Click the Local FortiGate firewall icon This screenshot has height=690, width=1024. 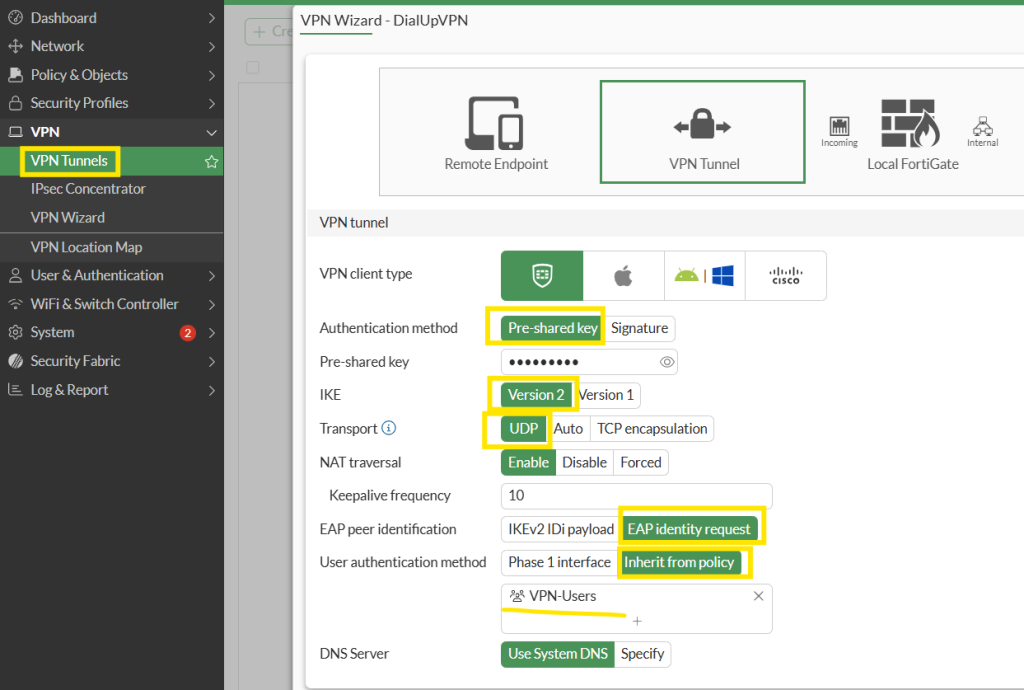pyautogui.click(x=908, y=125)
